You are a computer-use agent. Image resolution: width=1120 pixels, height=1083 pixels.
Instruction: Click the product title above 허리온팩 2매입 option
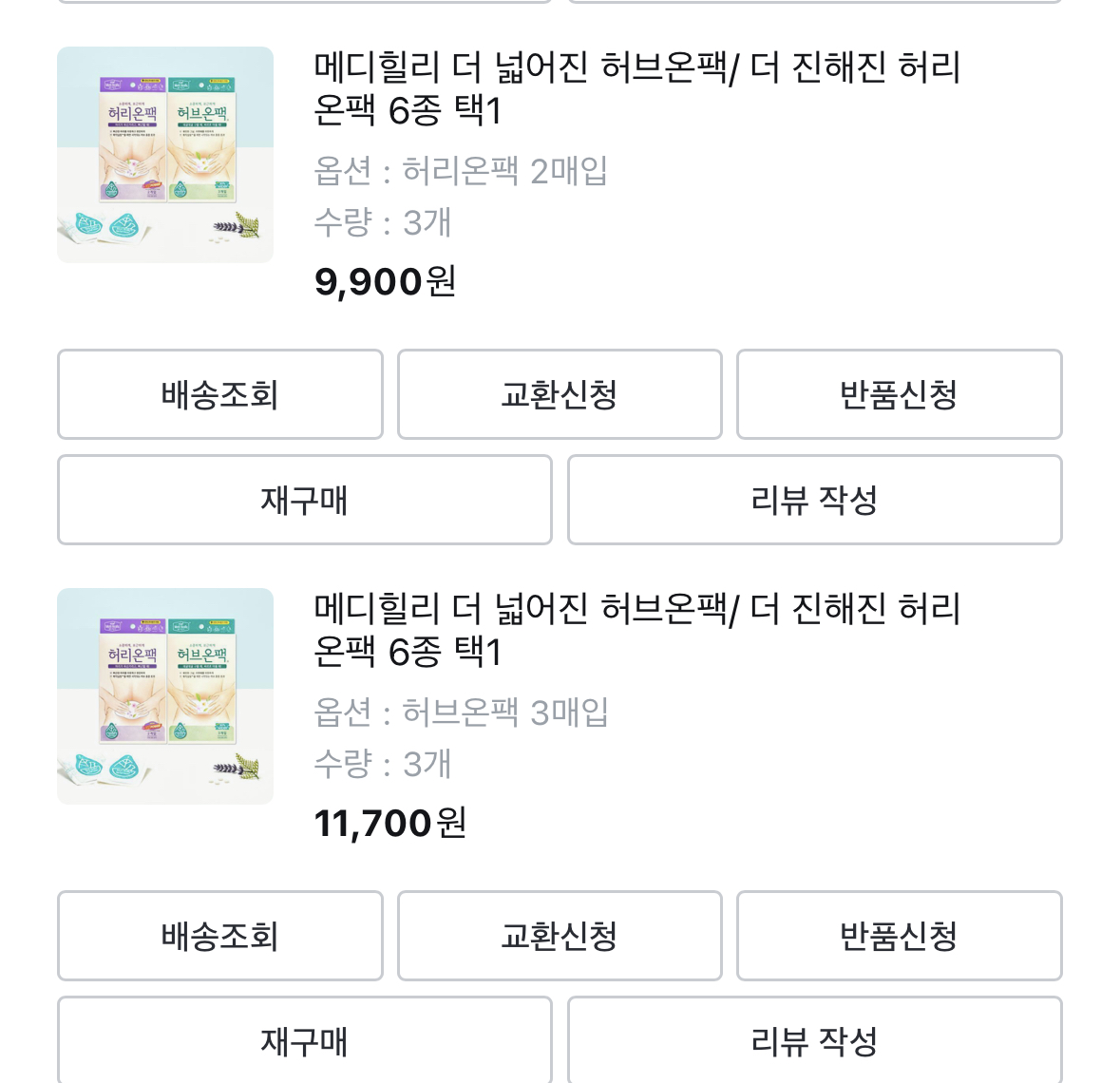coord(636,88)
